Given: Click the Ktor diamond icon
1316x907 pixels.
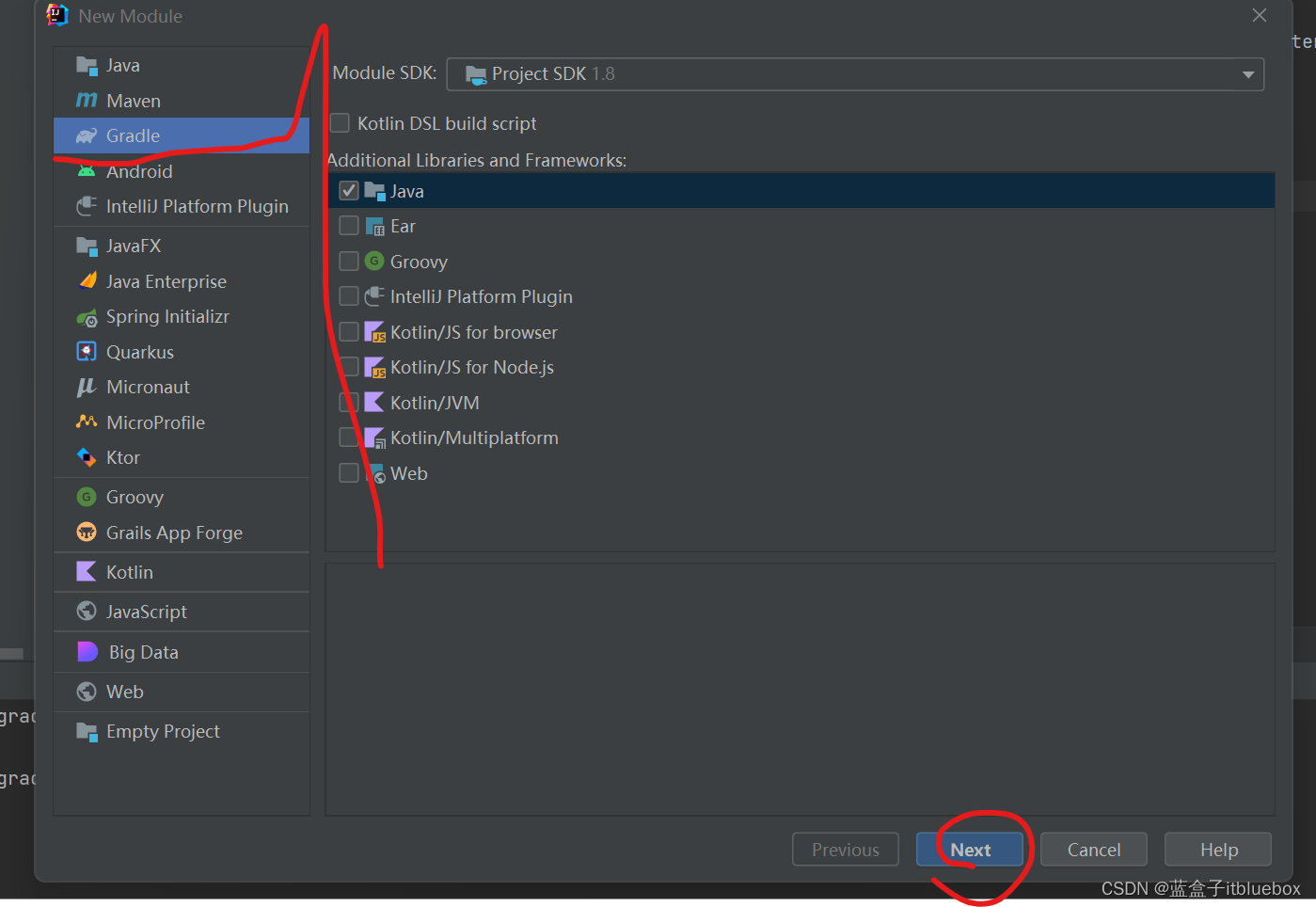Looking at the screenshot, I should [87, 457].
